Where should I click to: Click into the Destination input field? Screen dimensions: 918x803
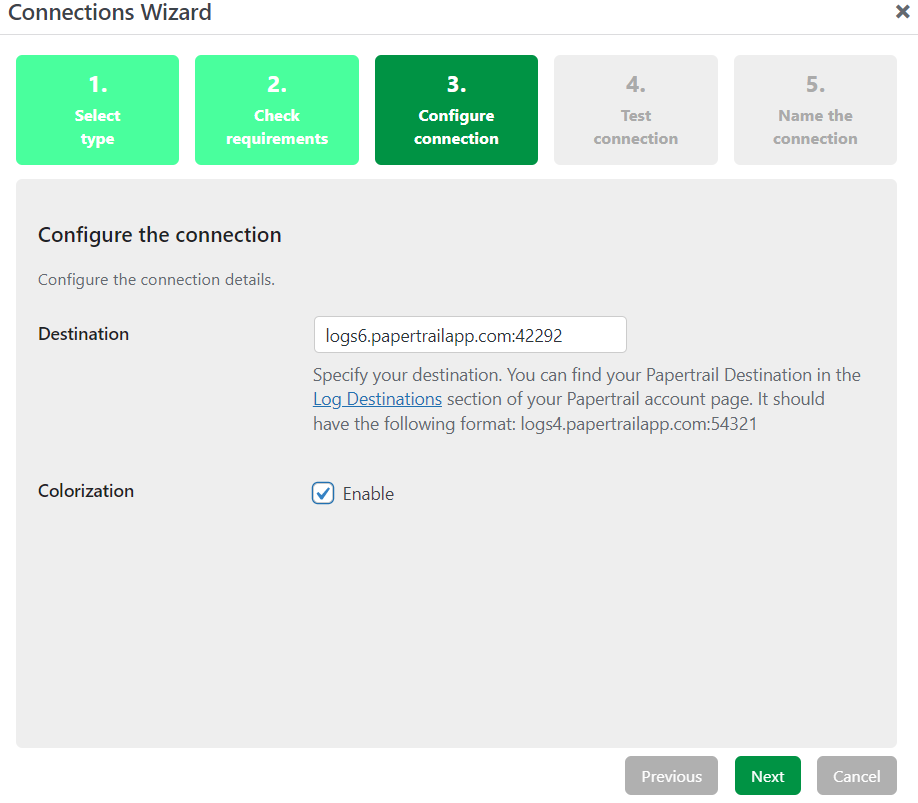click(470, 335)
